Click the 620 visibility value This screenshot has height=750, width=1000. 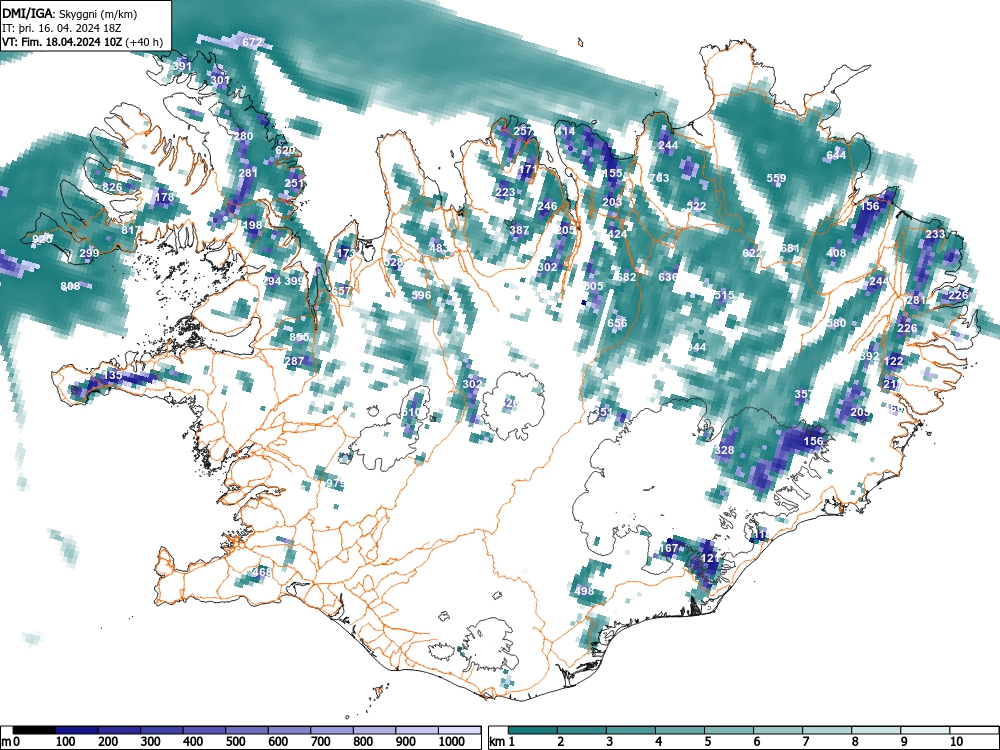tap(285, 151)
